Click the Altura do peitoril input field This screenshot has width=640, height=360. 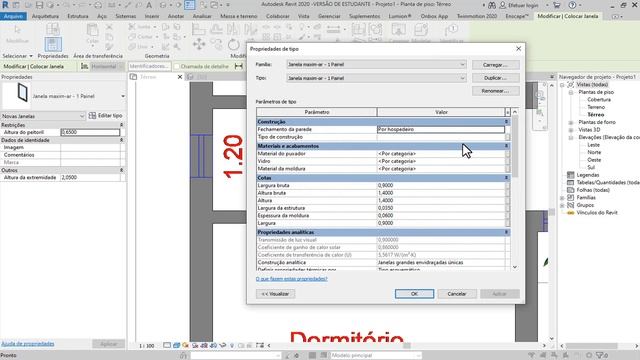pyautogui.click(x=90, y=132)
